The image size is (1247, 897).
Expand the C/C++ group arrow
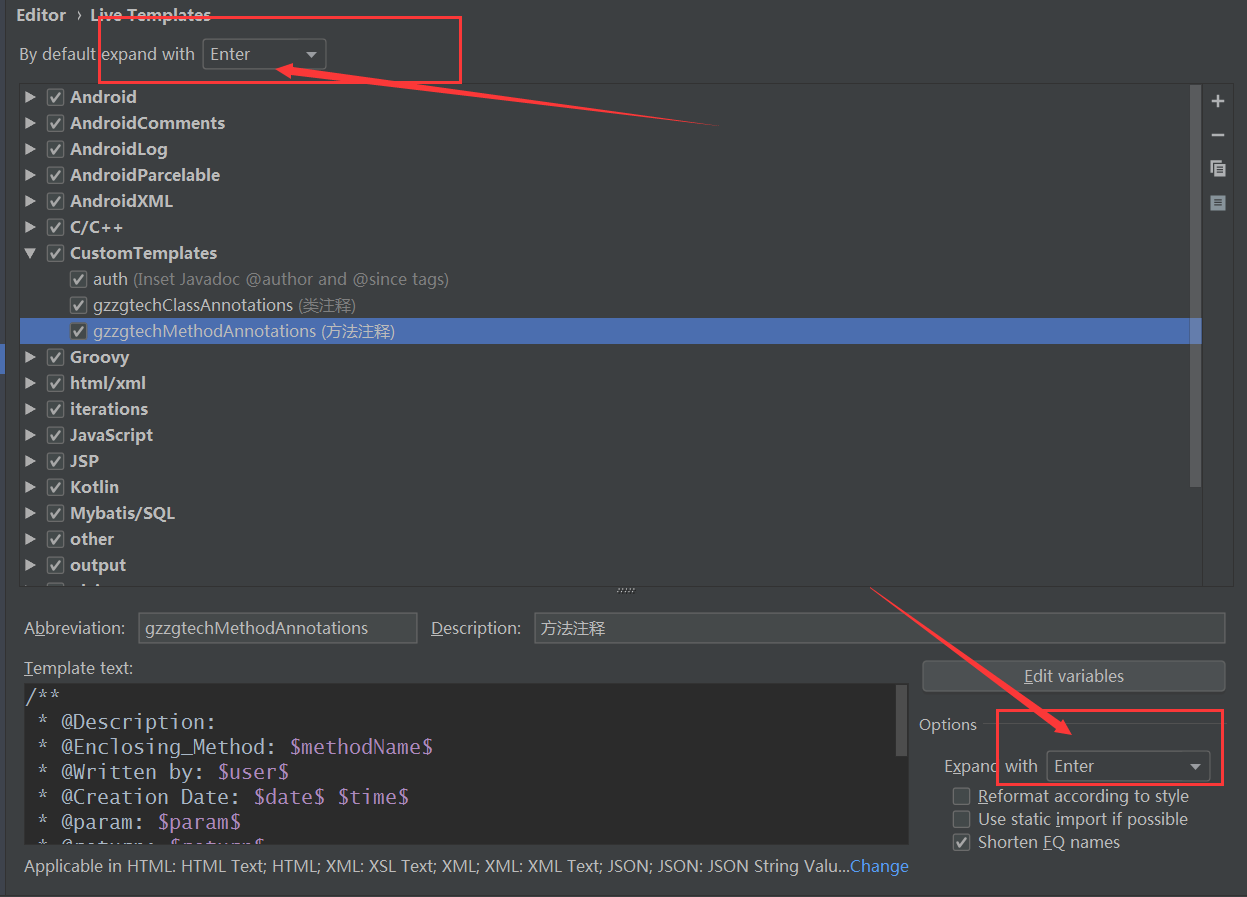pyautogui.click(x=30, y=227)
